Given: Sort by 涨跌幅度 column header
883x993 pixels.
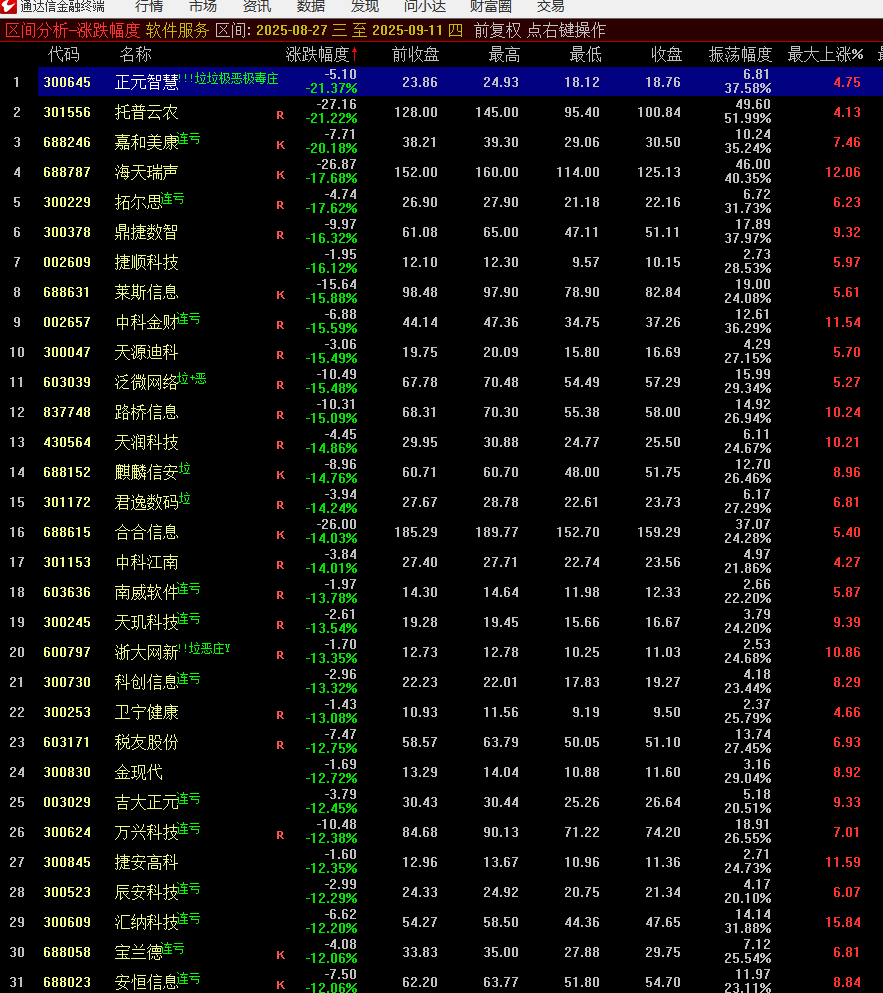Looking at the screenshot, I should (322, 54).
